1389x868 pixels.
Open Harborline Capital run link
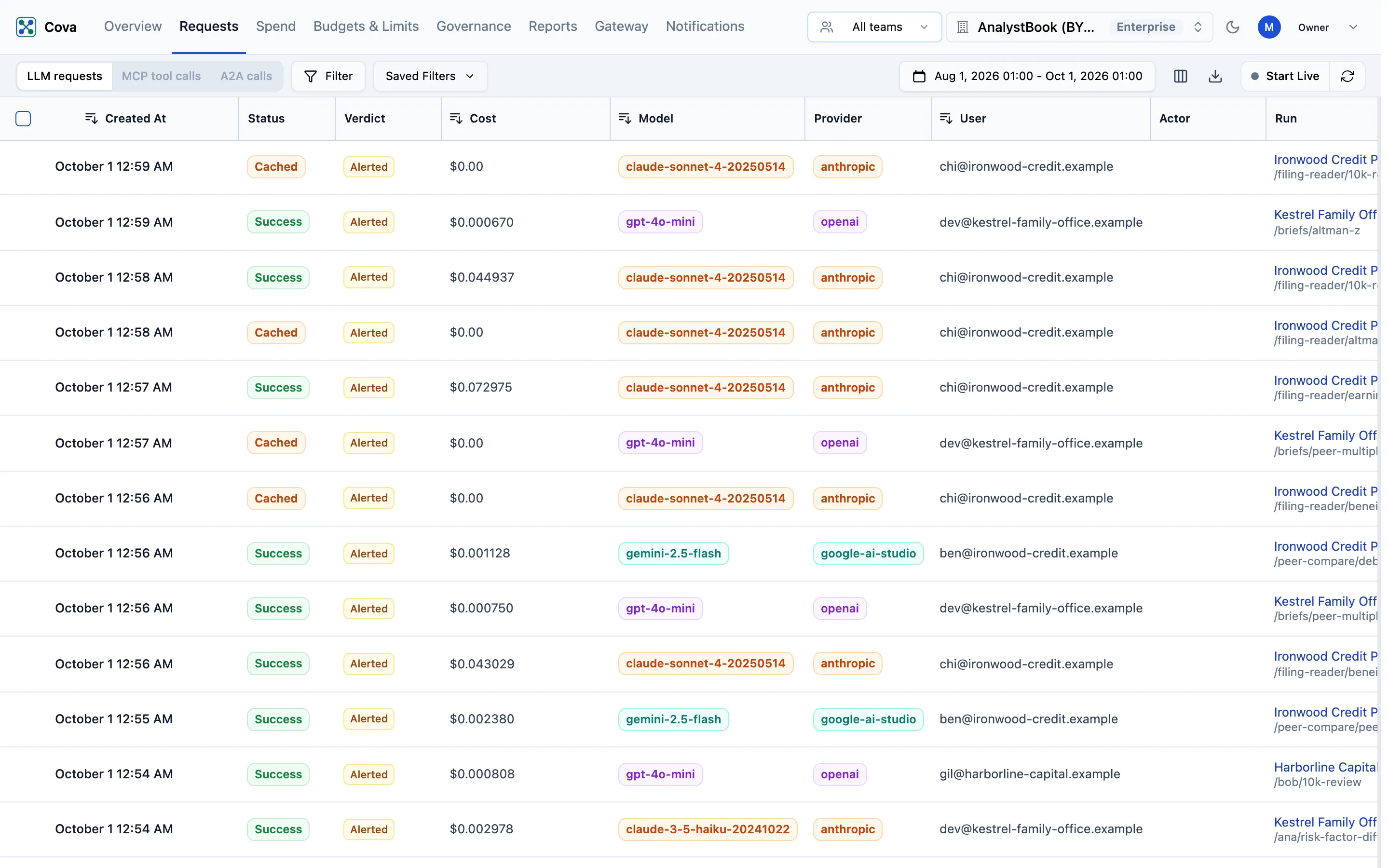[1325, 767]
